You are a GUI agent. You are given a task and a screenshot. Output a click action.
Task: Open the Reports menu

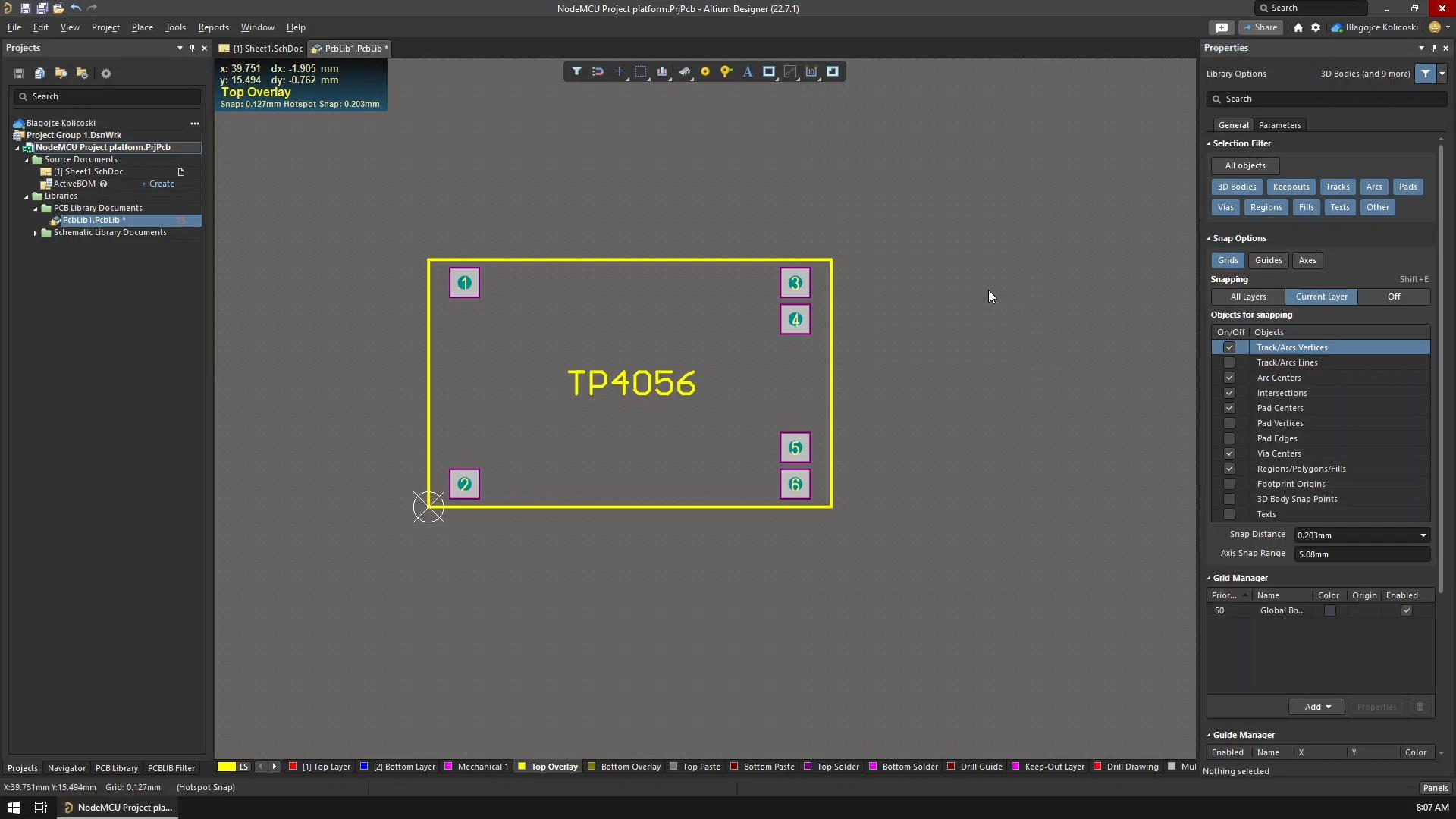tap(213, 27)
